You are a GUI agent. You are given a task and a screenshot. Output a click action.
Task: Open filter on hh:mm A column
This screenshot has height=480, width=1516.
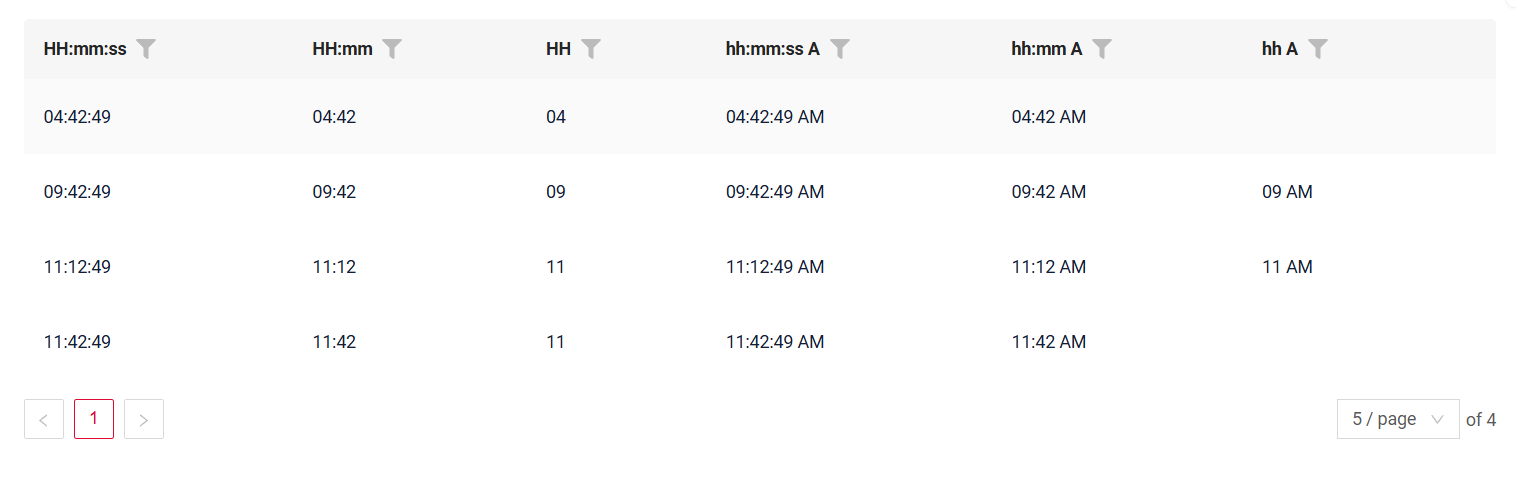[x=1102, y=49]
